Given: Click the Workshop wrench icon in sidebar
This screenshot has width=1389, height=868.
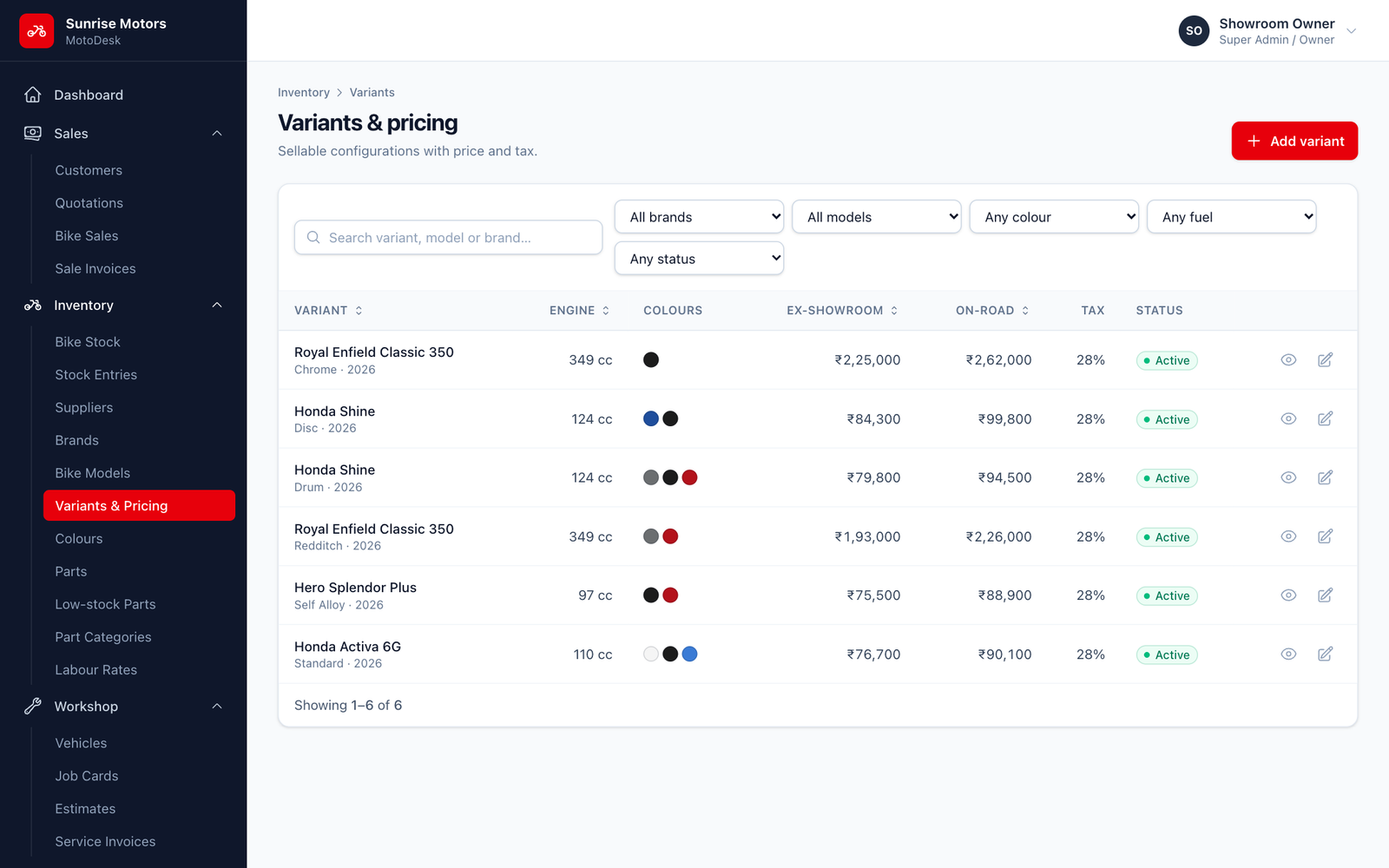Looking at the screenshot, I should (x=33, y=707).
